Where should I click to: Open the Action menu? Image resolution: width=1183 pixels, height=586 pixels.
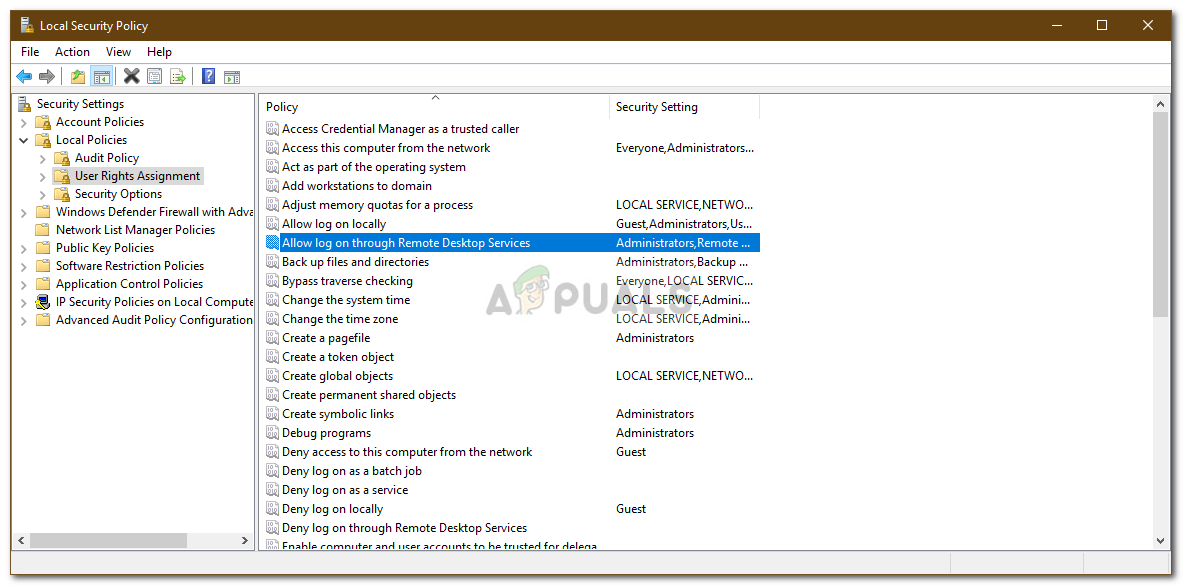click(x=72, y=51)
